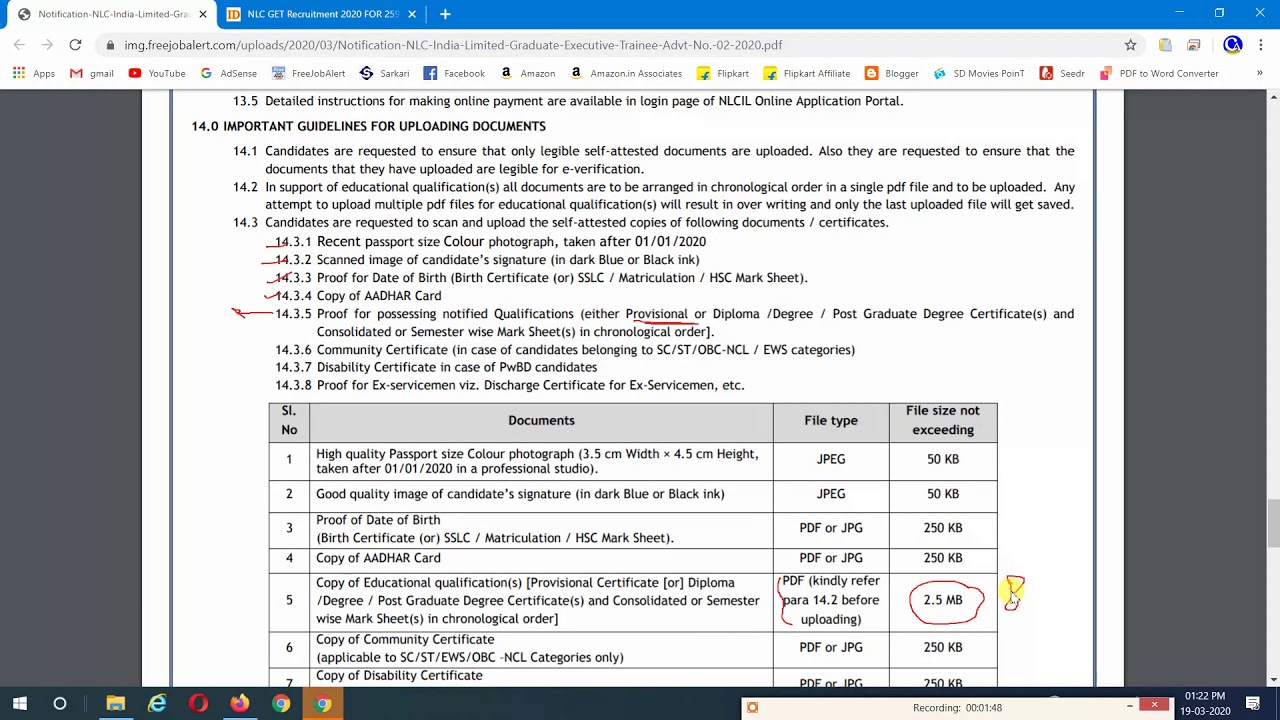The height and width of the screenshot is (720, 1280).
Task: Open the gmail bookmark
Action: [91, 73]
